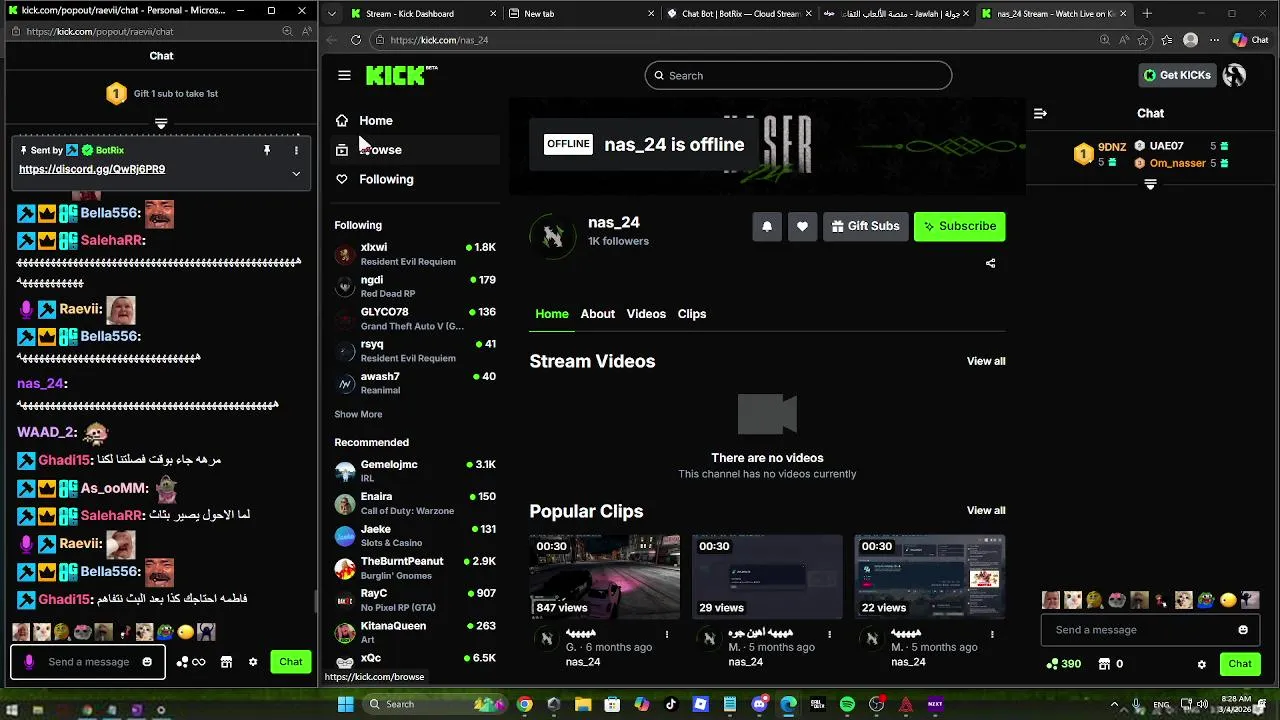Viewport: 1280px width, 720px height.
Task: Open KitanaQueen in the Recommended list
Action: [x=415, y=633]
